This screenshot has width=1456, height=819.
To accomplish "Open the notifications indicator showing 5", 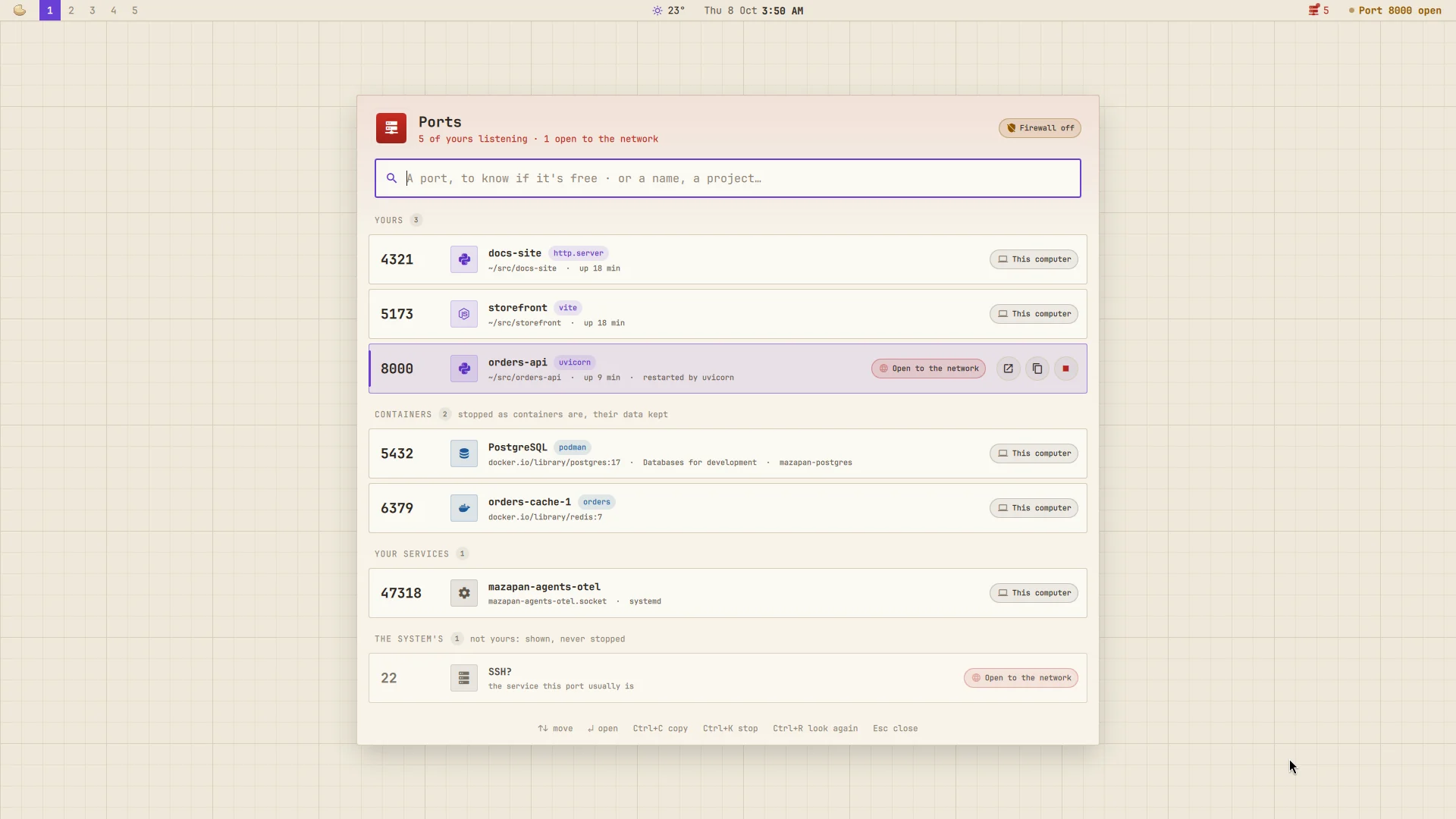I will point(1319,11).
